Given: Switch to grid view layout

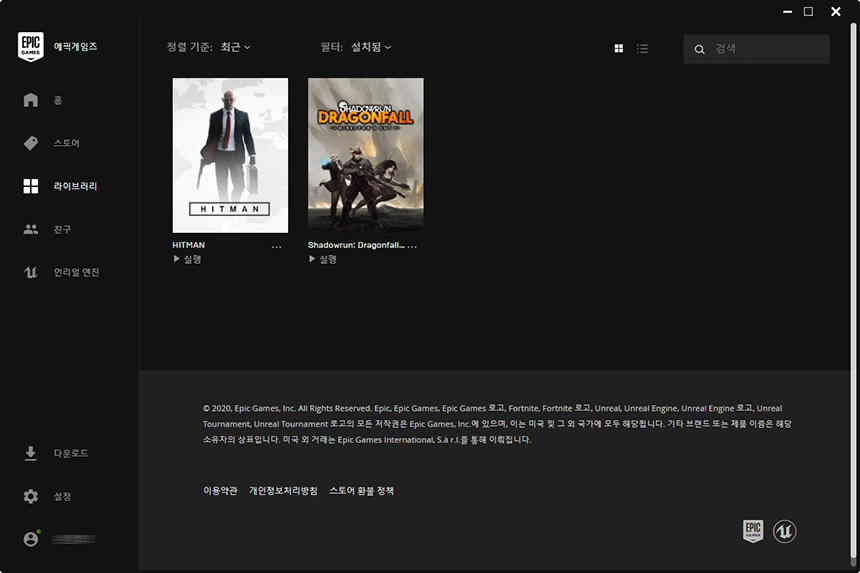Looking at the screenshot, I should point(619,48).
